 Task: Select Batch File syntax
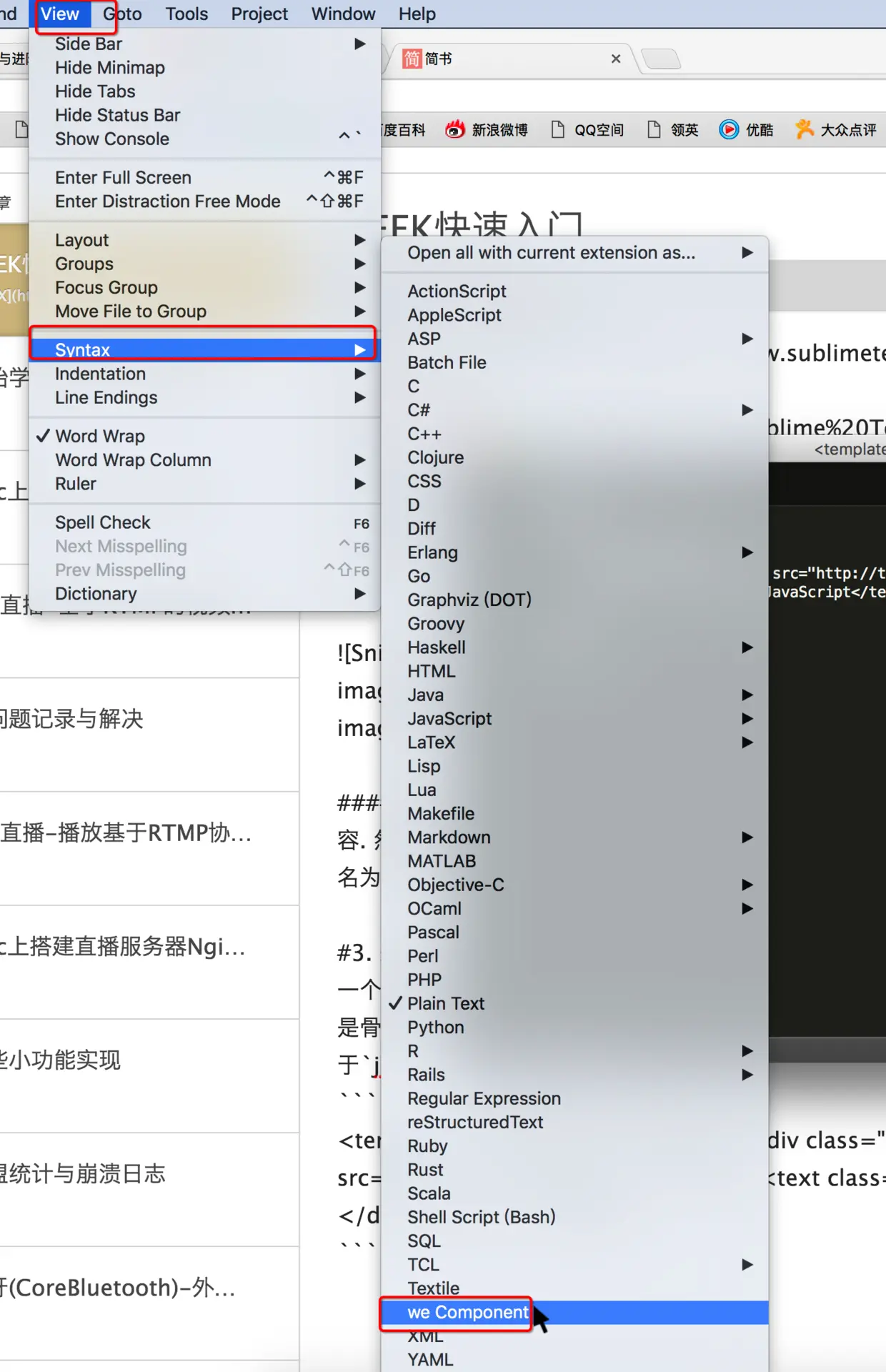coord(575,362)
